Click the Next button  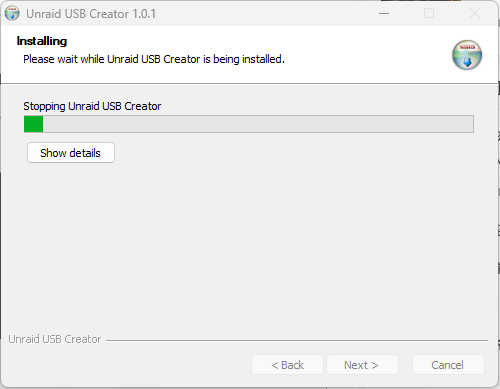pos(362,365)
